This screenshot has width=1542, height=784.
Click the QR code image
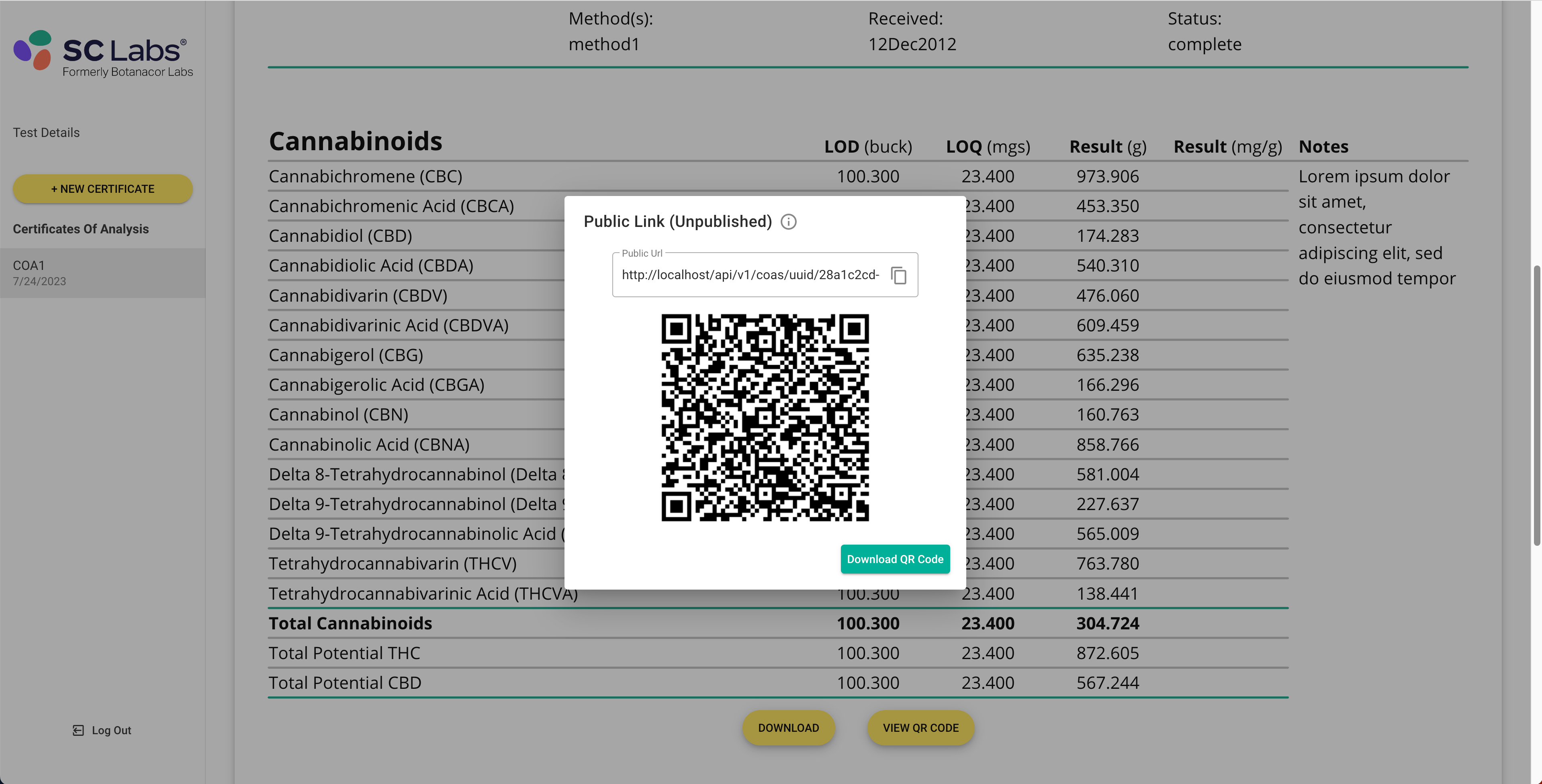pos(765,418)
